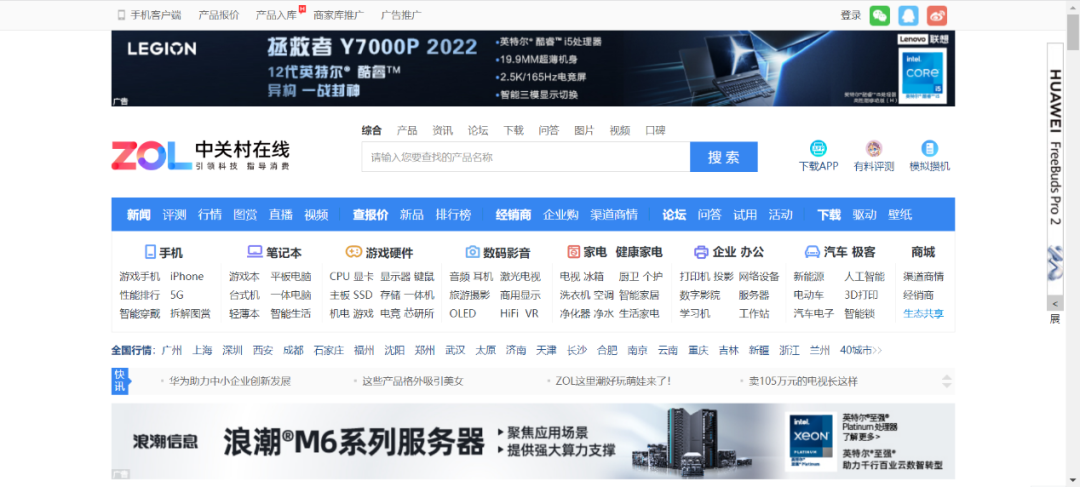The height and width of the screenshot is (487, 1080).
Task: Select the 论坛 search tab
Action: pyautogui.click(x=478, y=130)
